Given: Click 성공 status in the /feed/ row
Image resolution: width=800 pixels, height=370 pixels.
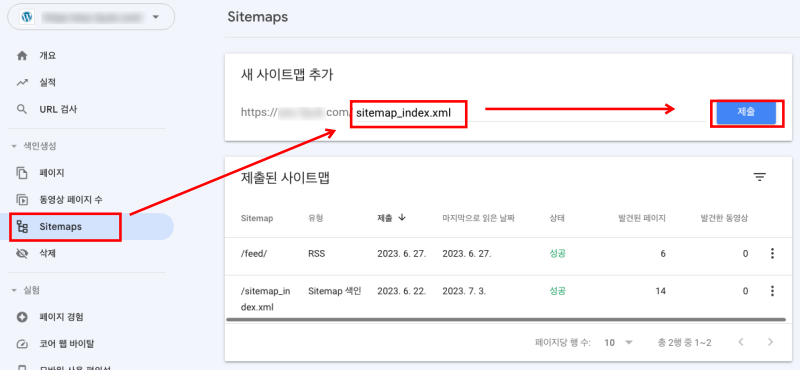Looking at the screenshot, I should (x=557, y=254).
